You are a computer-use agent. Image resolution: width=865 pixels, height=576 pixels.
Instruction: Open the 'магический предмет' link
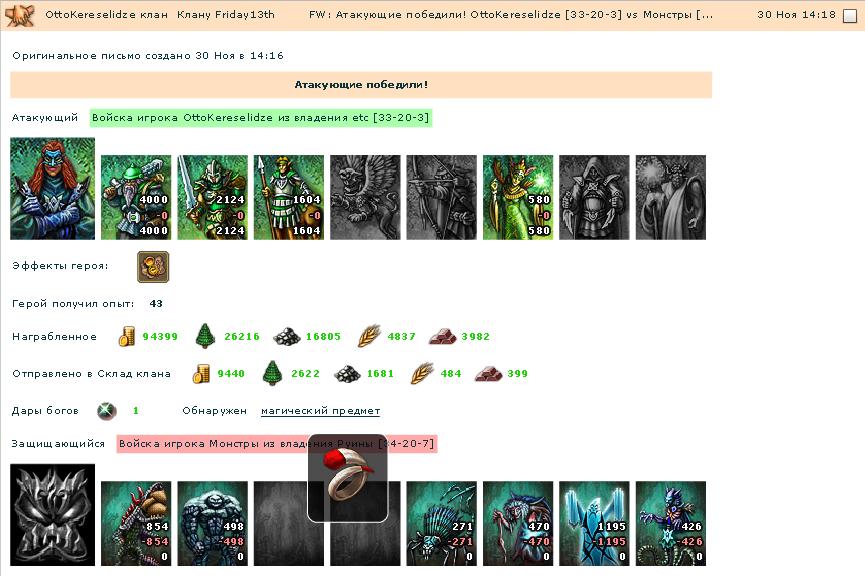(320, 411)
